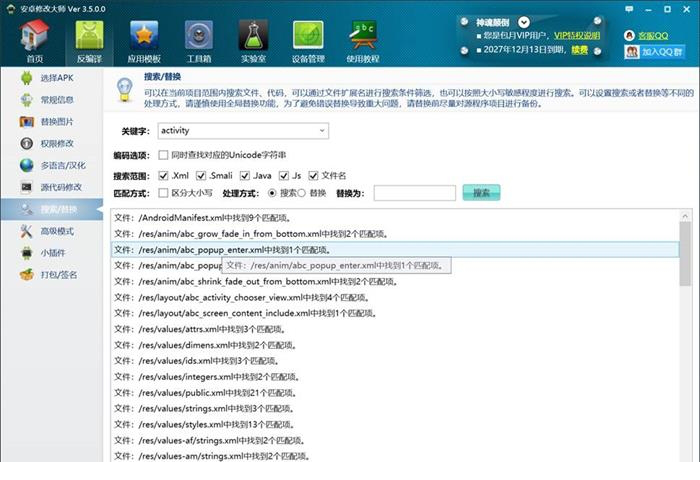Image resolution: width=700 pixels, height=480 pixels.
Task: Open the 使用教程 blackboard icon
Action: click(362, 36)
